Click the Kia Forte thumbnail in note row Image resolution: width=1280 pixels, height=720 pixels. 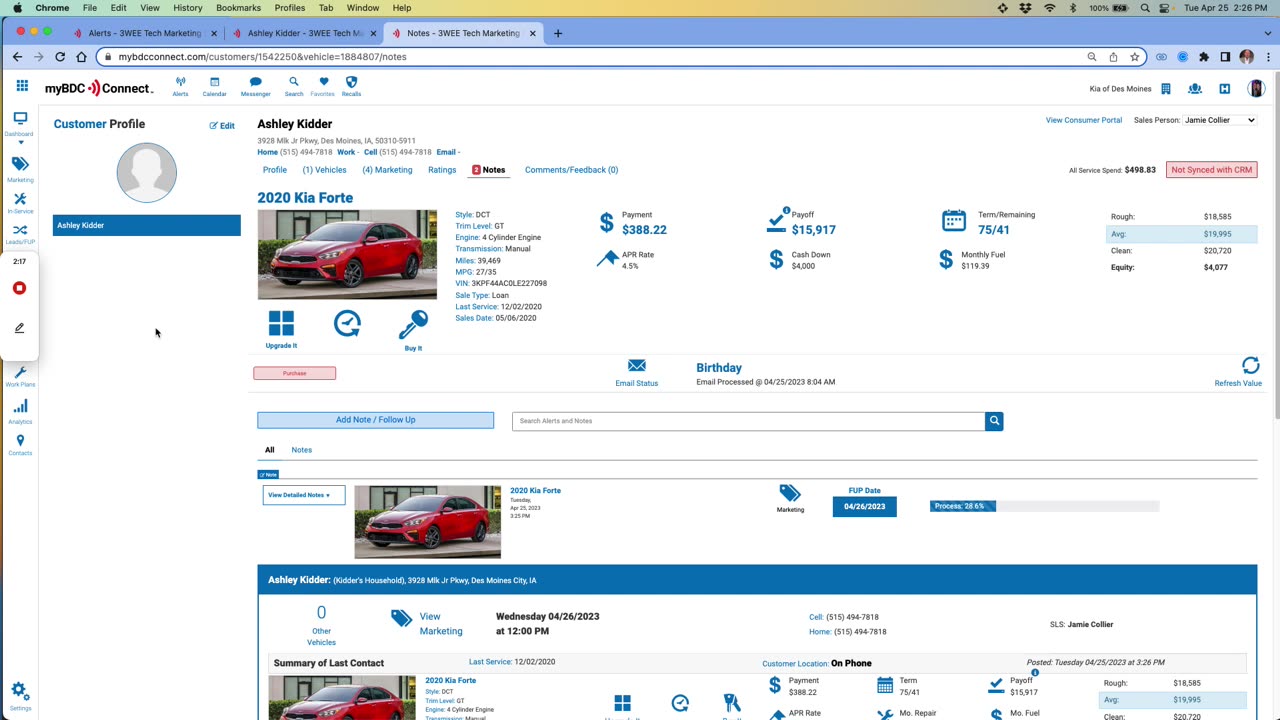point(427,522)
